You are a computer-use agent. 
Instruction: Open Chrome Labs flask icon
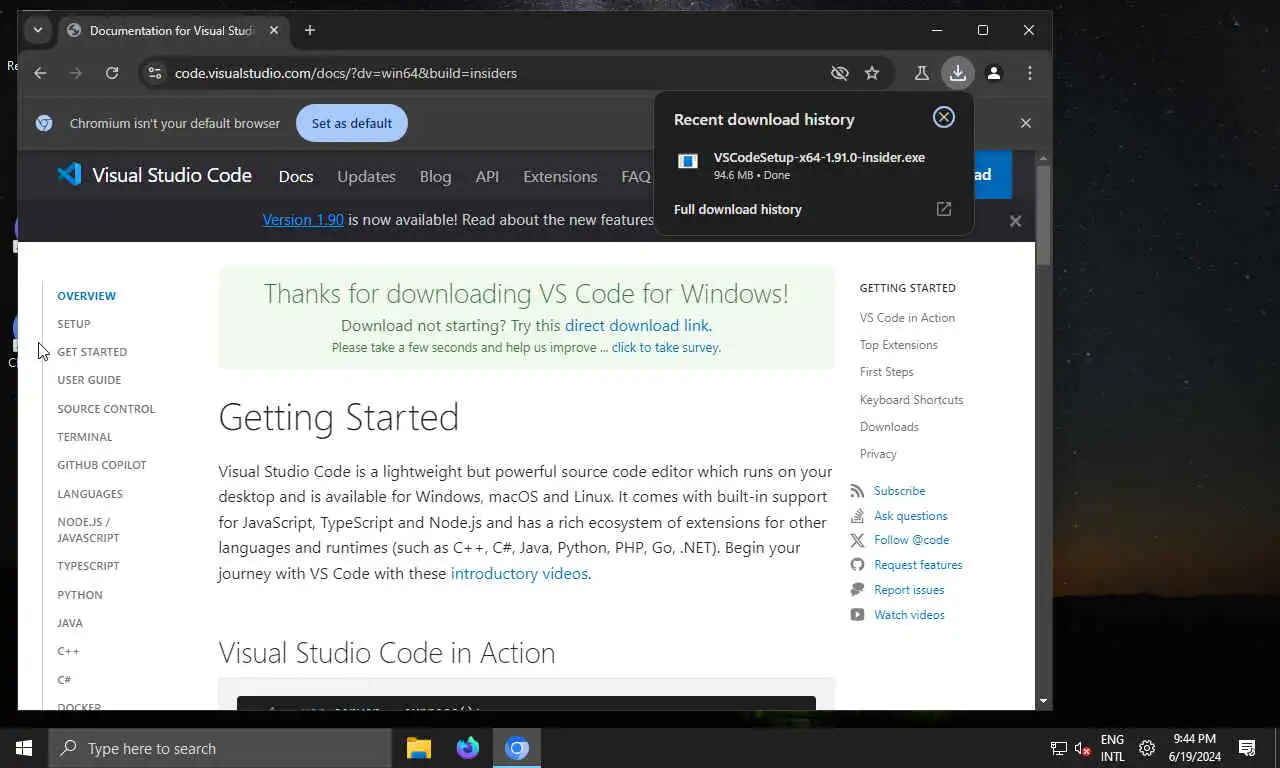coord(922,73)
